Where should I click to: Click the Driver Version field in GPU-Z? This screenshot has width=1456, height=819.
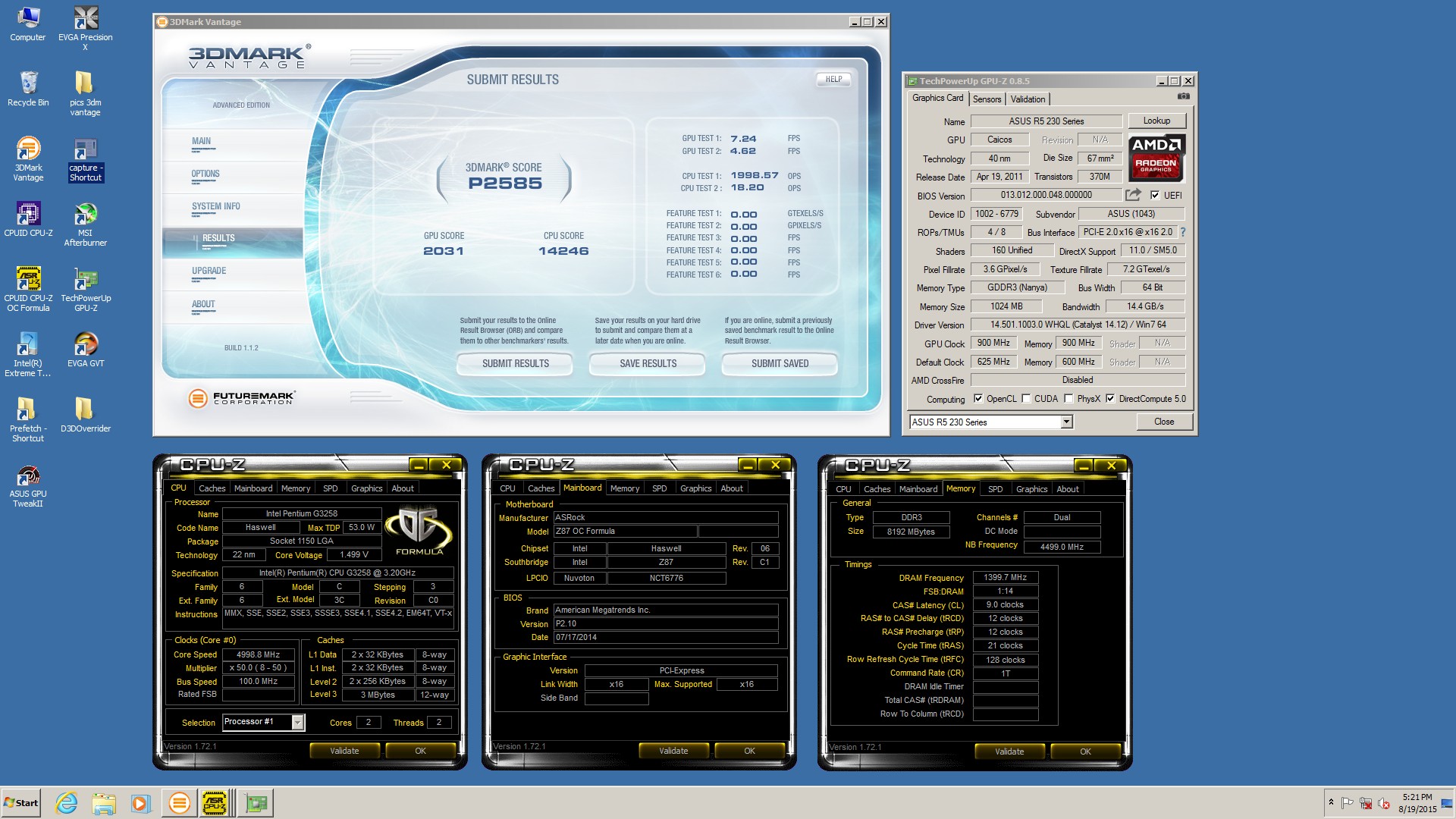(x=1078, y=325)
